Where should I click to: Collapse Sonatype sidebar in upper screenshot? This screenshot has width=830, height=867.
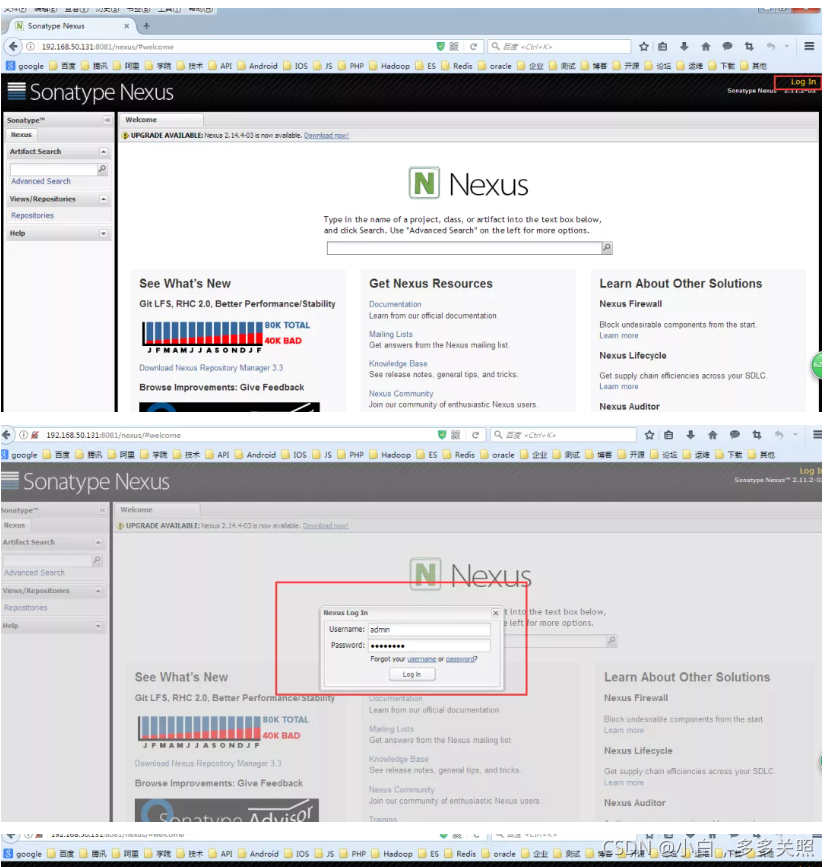(x=107, y=120)
